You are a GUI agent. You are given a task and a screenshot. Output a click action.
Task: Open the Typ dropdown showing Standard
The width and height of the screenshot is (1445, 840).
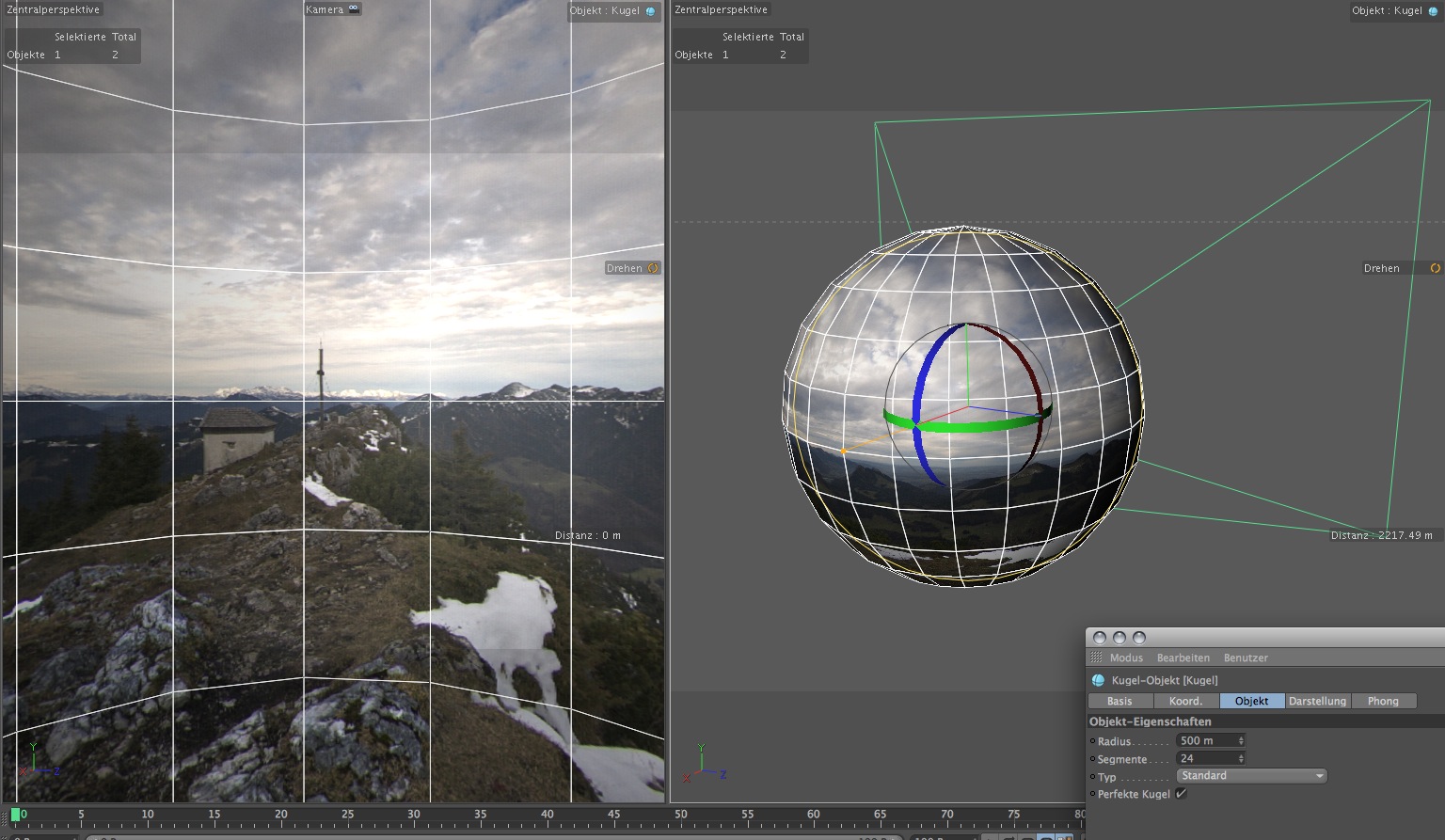coord(1251,776)
